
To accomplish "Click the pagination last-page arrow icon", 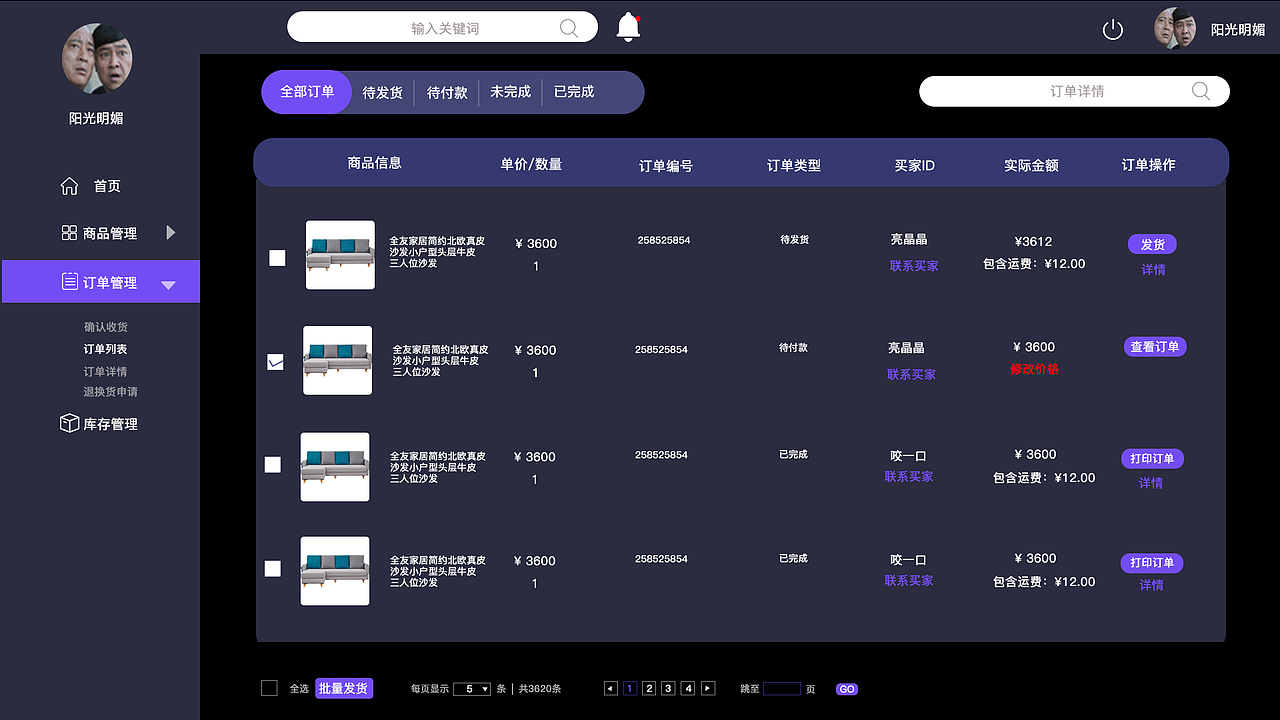I will (707, 688).
